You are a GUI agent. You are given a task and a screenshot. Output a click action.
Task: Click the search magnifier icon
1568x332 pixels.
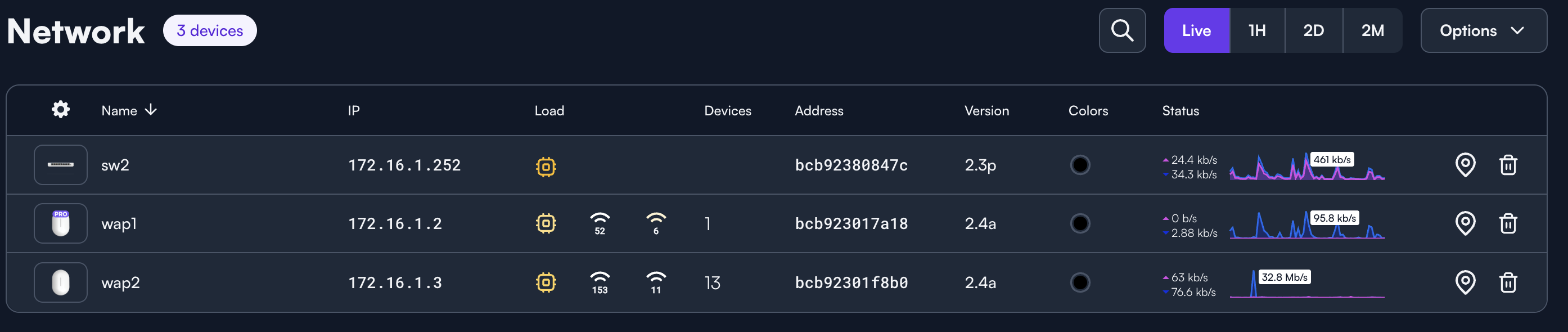pyautogui.click(x=1122, y=30)
